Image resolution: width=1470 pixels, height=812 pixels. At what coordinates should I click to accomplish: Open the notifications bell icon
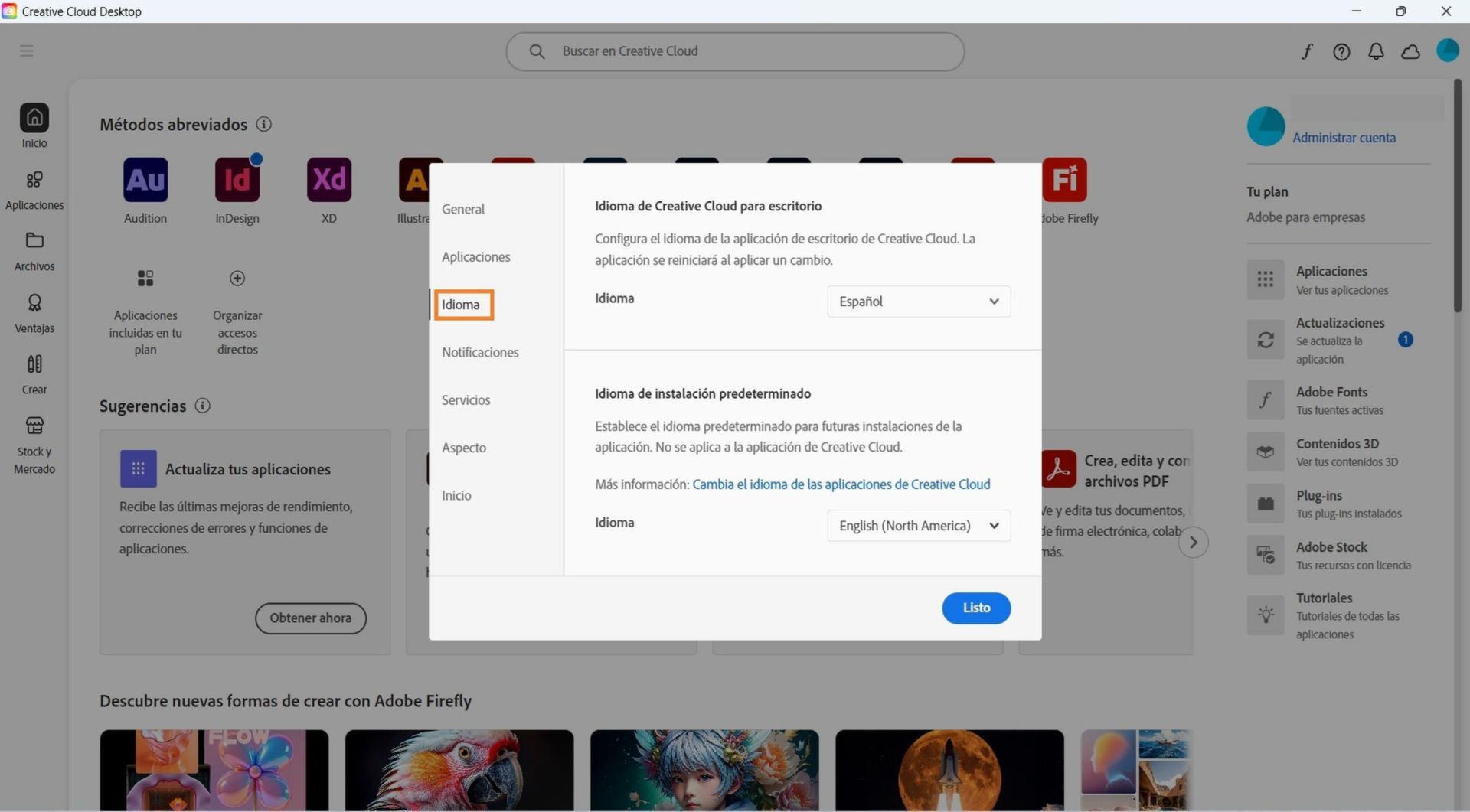click(x=1376, y=51)
